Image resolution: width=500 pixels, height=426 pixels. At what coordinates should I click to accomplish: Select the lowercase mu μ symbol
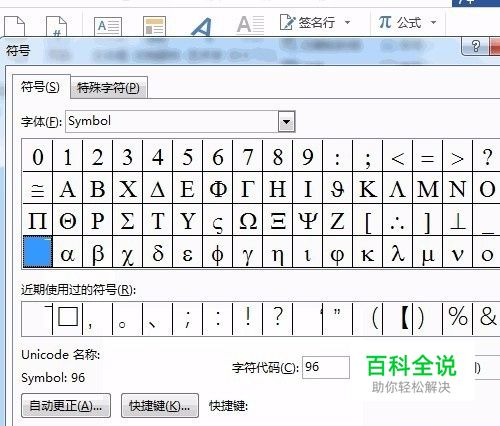pos(427,252)
